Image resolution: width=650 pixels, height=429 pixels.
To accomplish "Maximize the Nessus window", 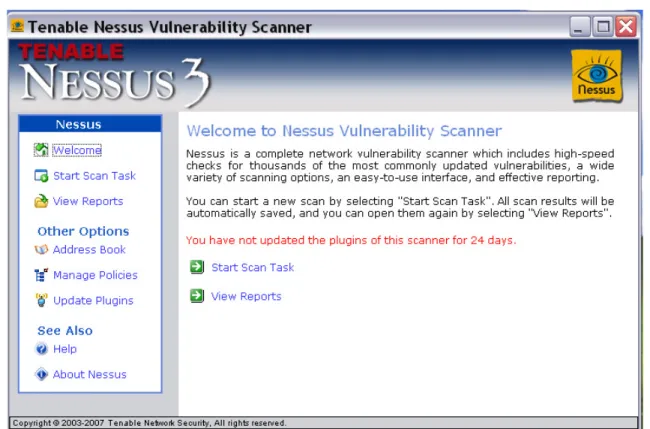I will point(603,27).
